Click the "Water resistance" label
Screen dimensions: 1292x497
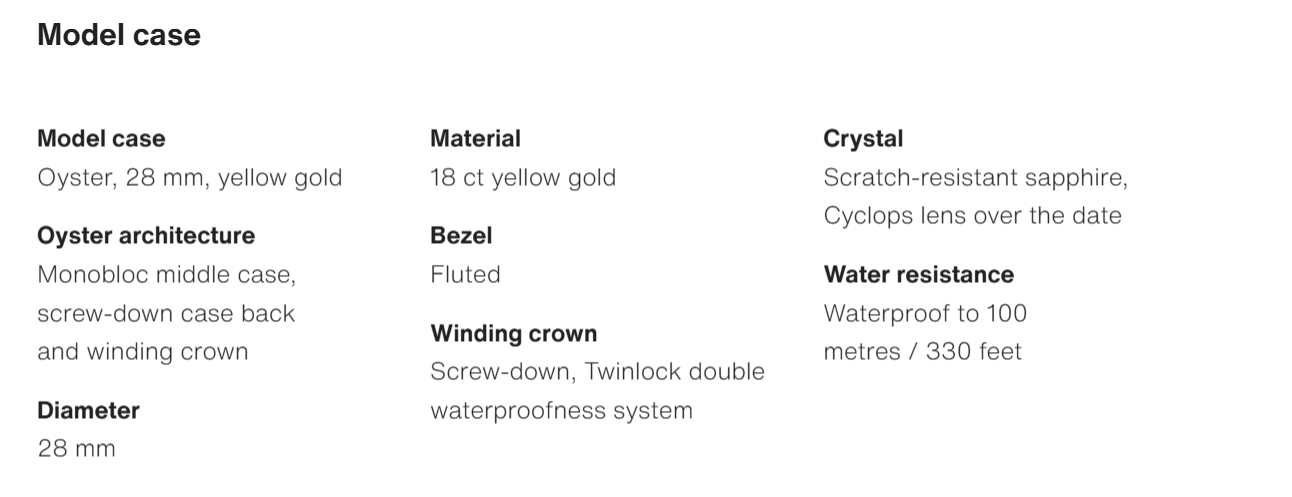pos(918,274)
